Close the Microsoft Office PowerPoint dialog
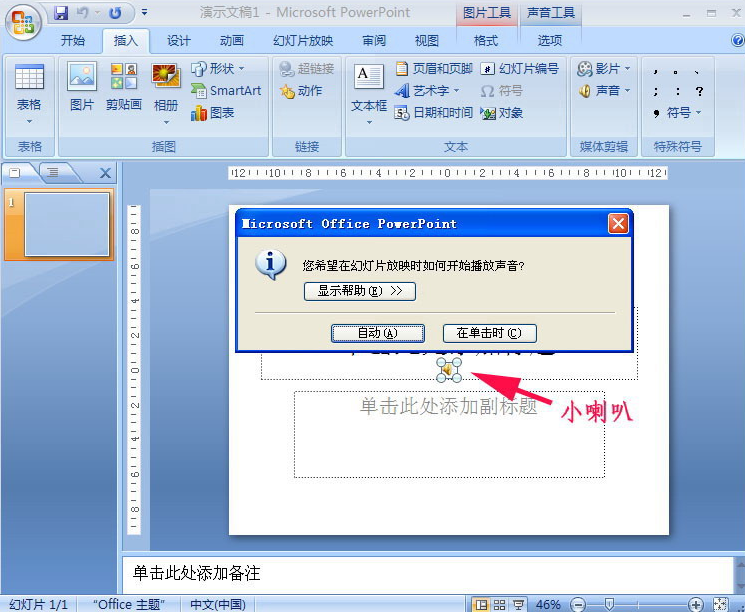745x612 pixels. click(x=618, y=223)
